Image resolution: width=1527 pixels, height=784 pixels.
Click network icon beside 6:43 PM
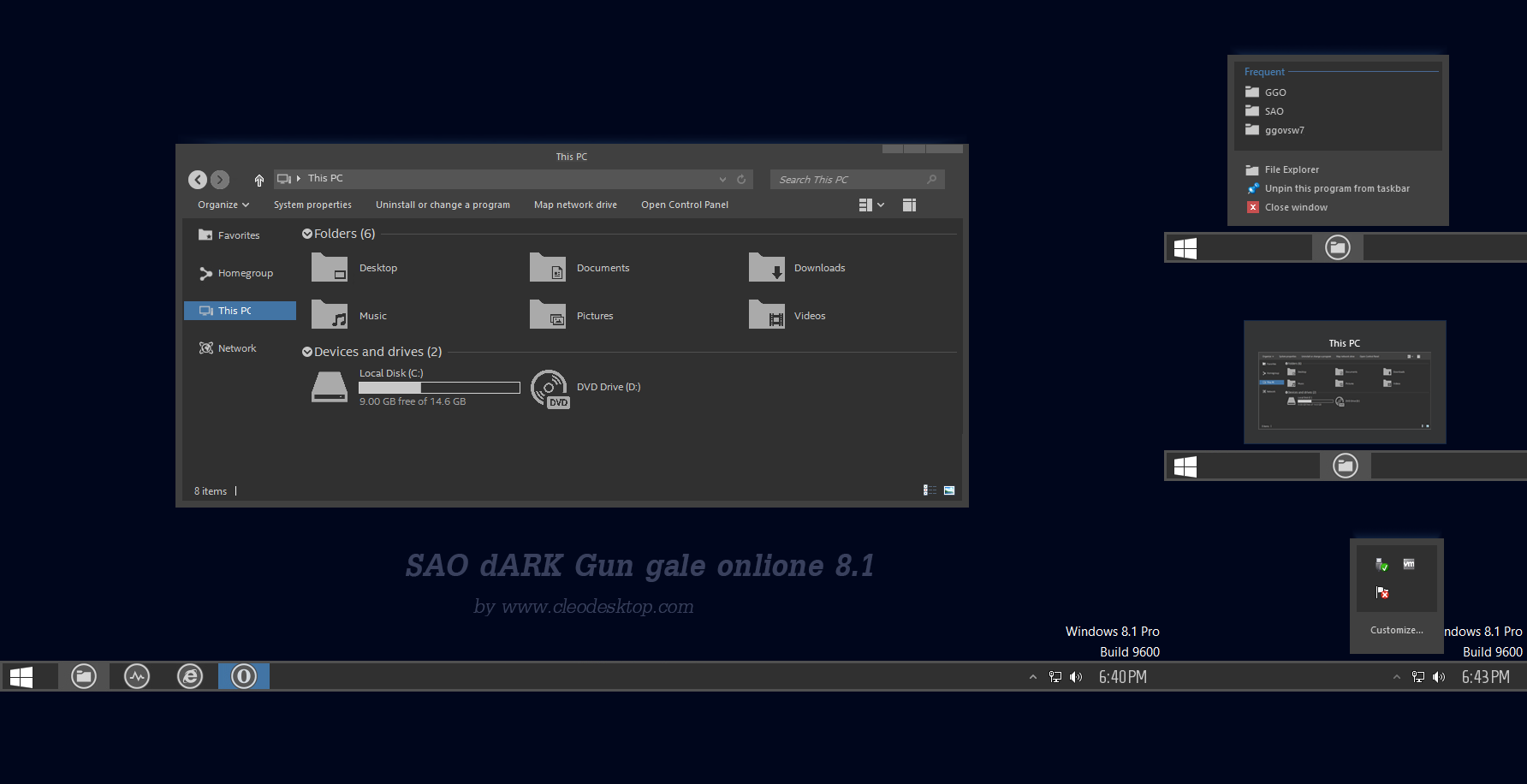[x=1418, y=677]
